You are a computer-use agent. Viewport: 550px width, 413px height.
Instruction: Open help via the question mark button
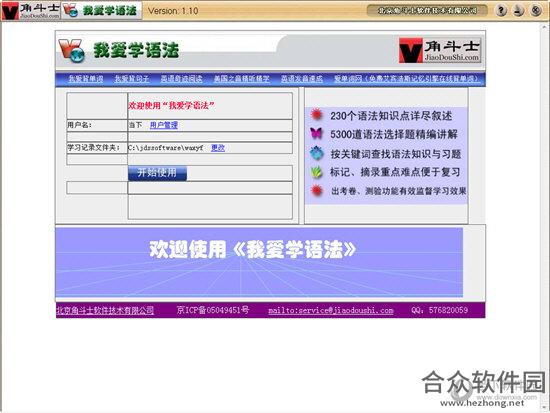[x=501, y=11]
